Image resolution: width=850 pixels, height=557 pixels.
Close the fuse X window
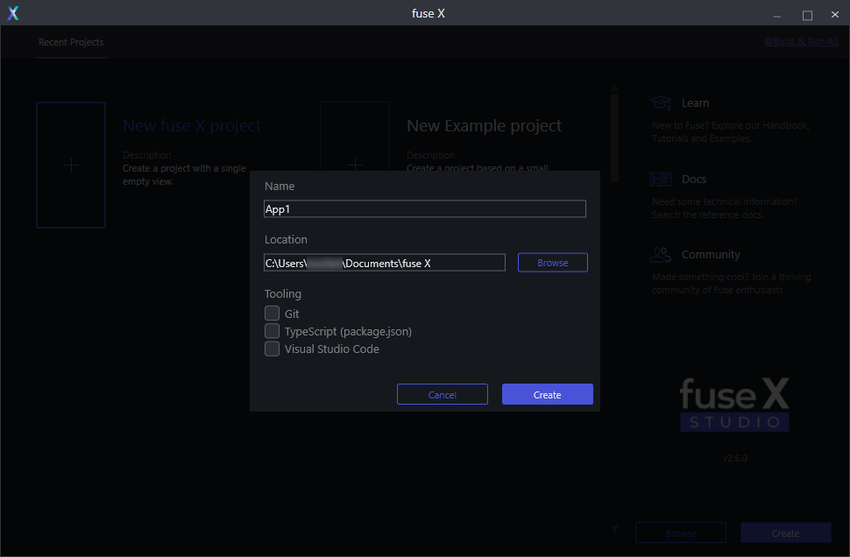tap(835, 15)
